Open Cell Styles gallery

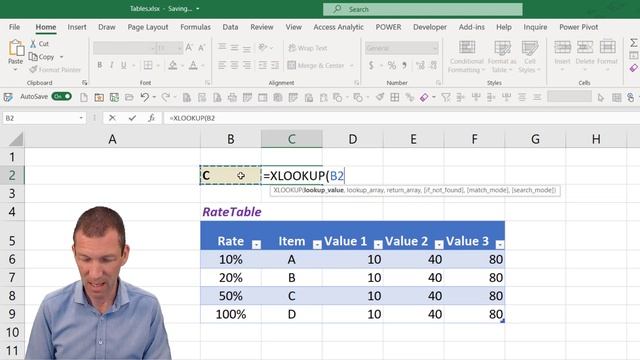click(529, 56)
